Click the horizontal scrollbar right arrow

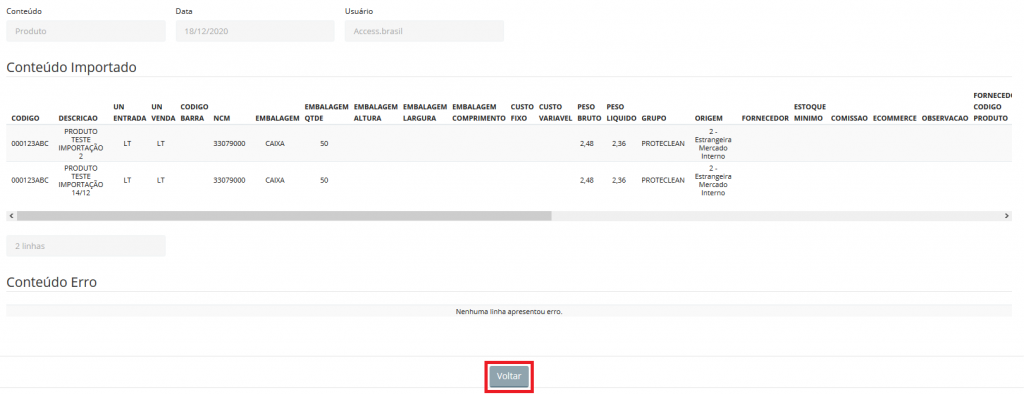1006,215
